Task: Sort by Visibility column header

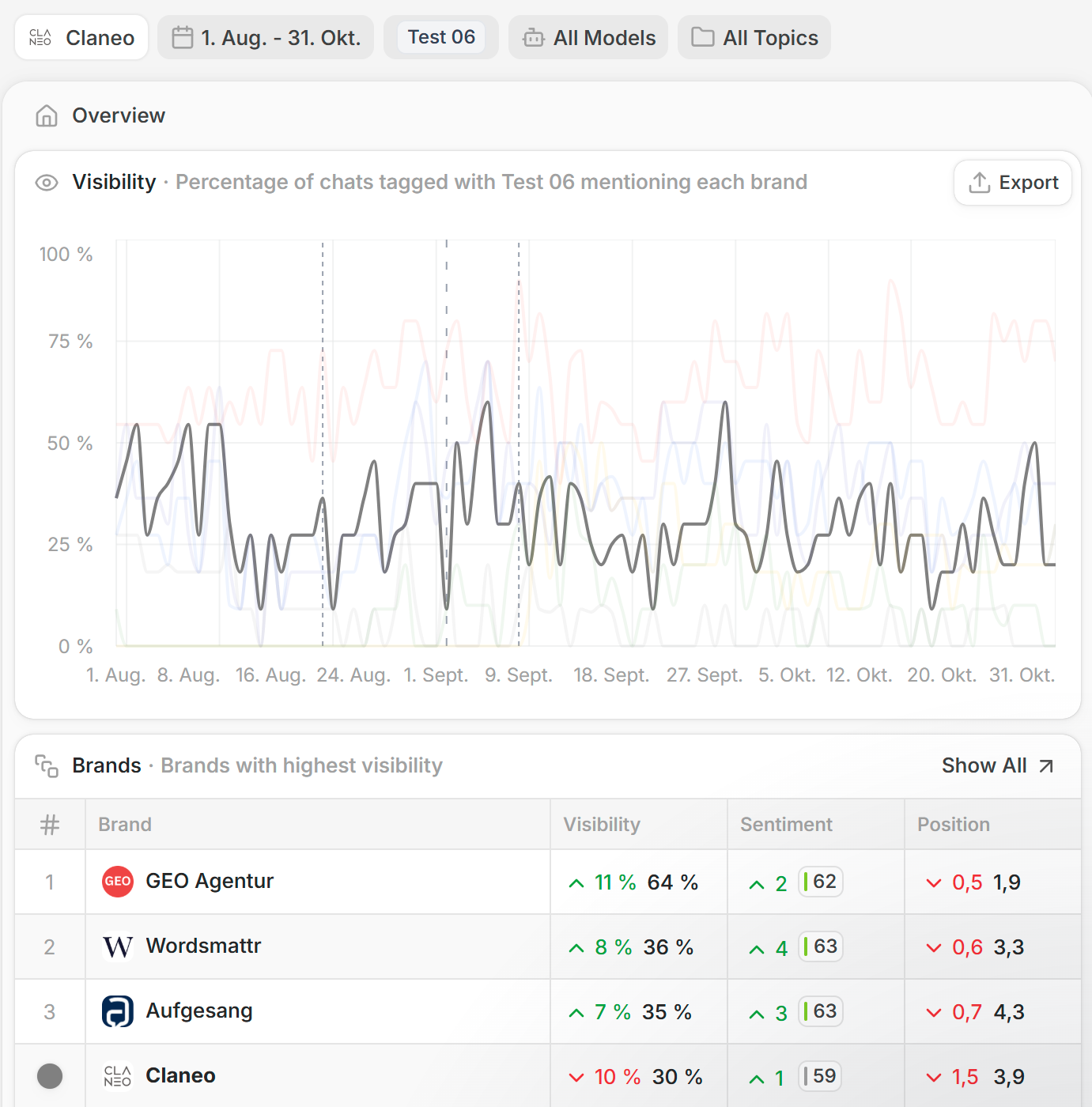Action: (602, 825)
